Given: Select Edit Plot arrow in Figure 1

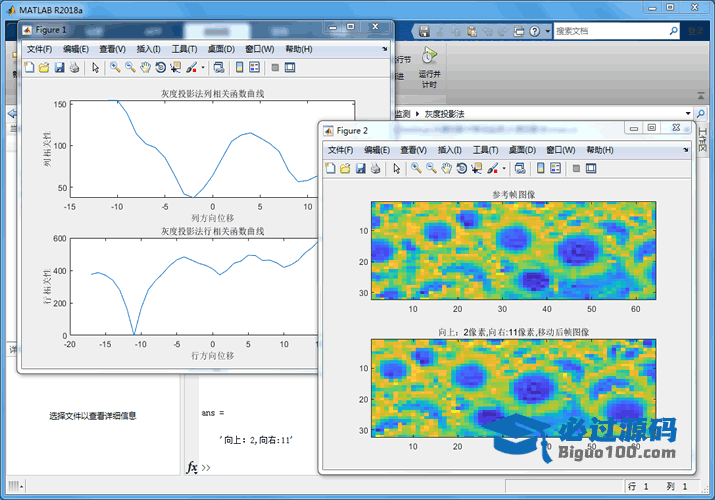Looking at the screenshot, I should click(x=95, y=68).
